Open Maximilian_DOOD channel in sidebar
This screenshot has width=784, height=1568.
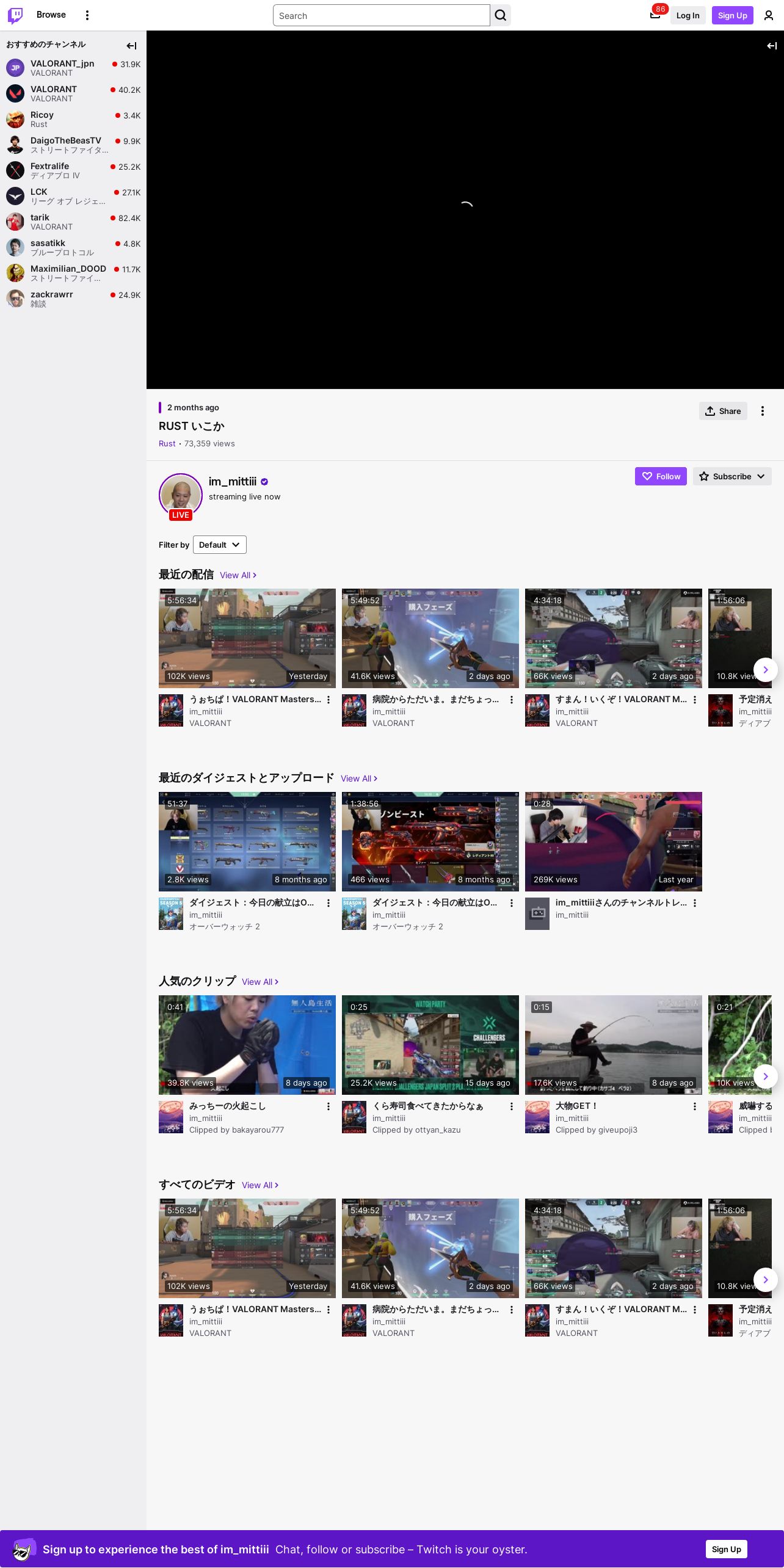click(x=73, y=273)
